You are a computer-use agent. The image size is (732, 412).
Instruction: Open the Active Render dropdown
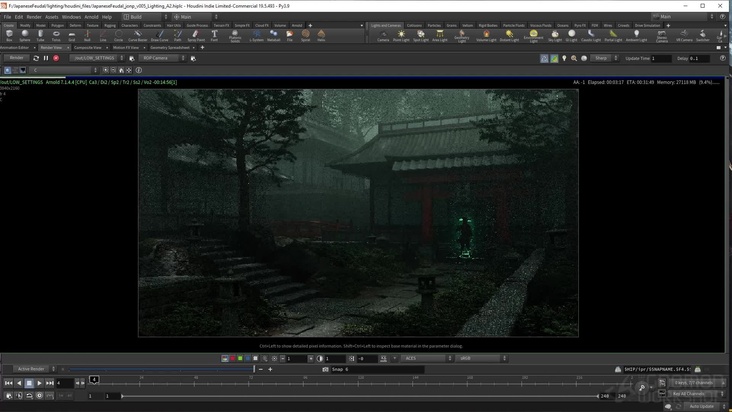(x=34, y=369)
